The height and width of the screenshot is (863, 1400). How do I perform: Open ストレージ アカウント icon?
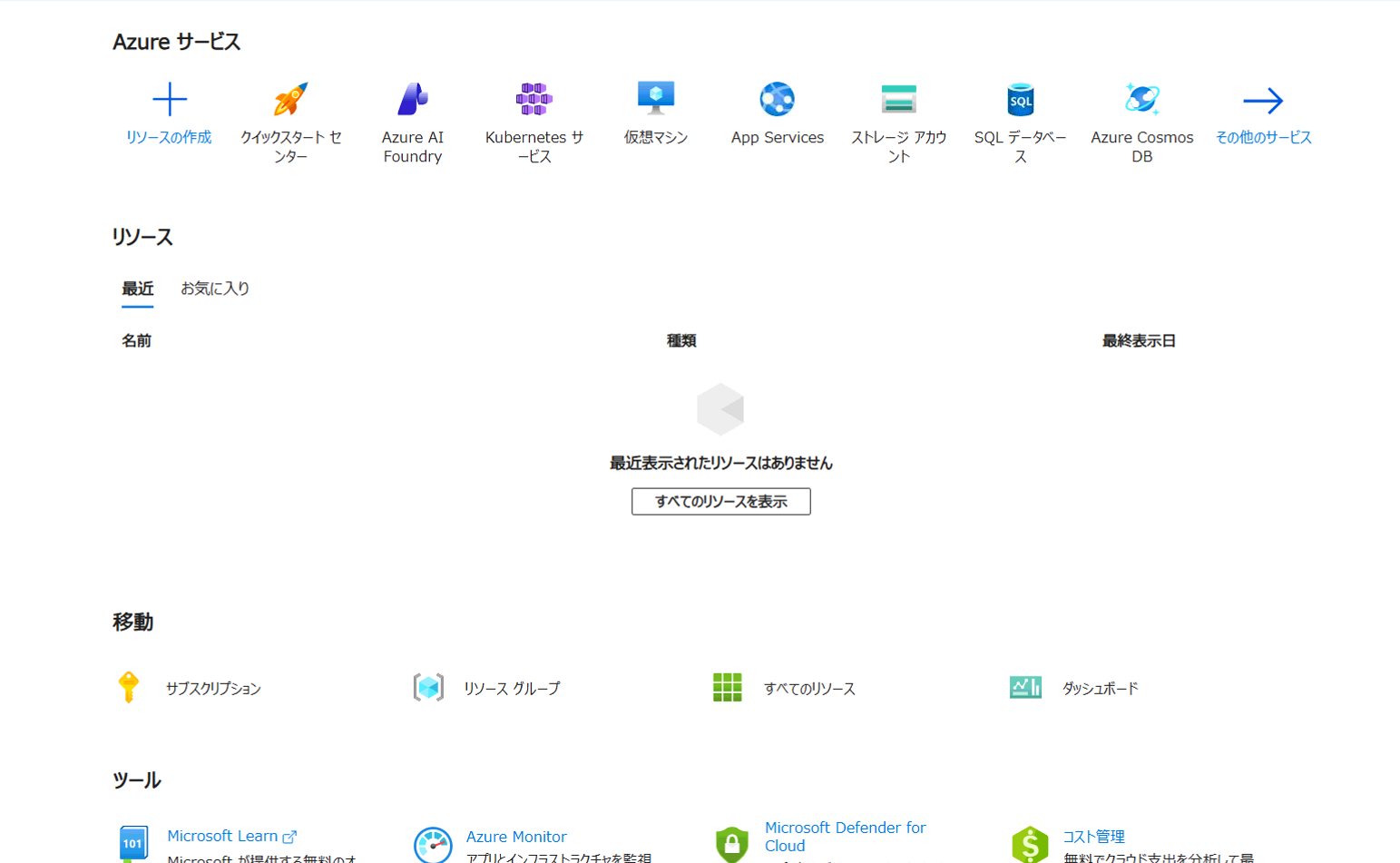tap(898, 100)
